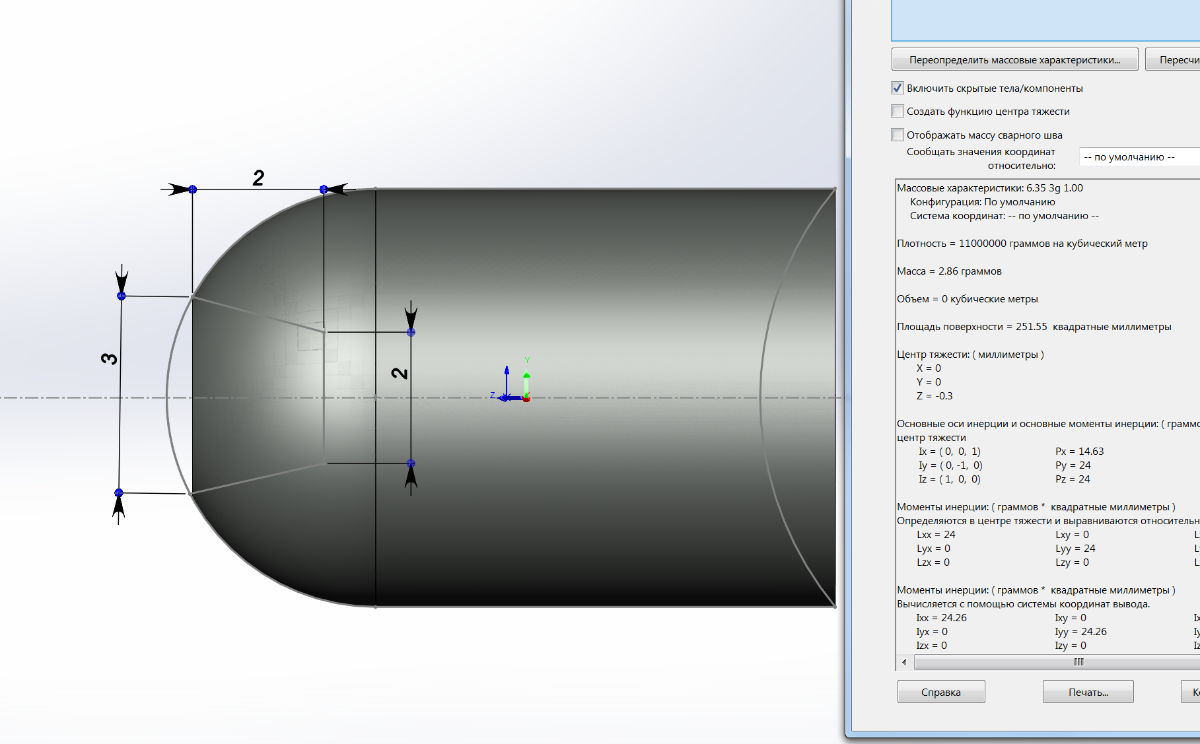Click the horizontal scrollbar thumb in results

coord(1078,662)
